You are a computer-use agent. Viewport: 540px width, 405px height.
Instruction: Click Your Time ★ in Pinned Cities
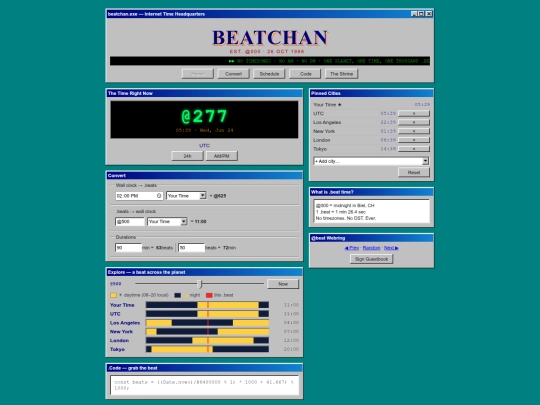(327, 104)
